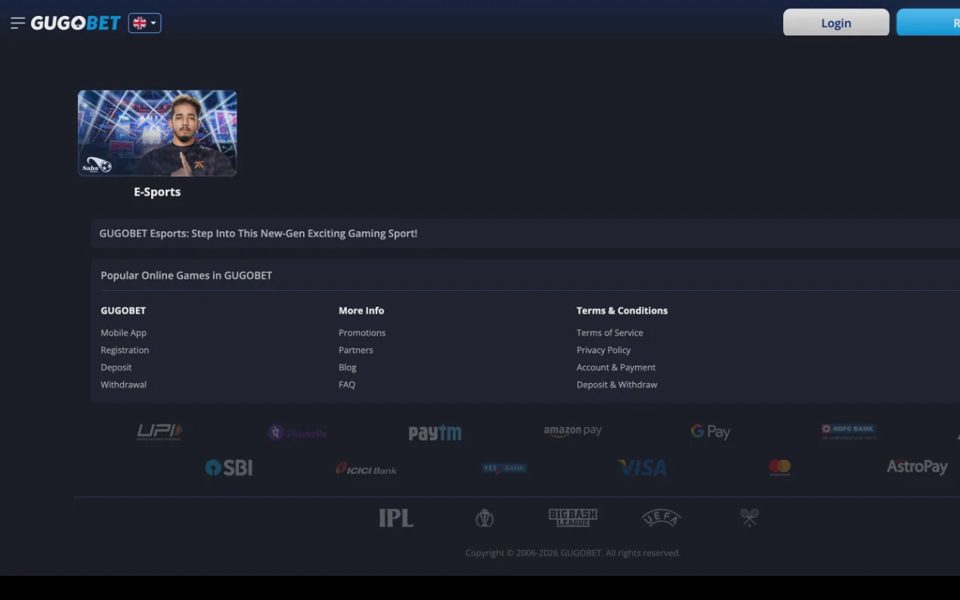Click the GUGOBET footer column heading
This screenshot has width=960, height=600.
123,310
